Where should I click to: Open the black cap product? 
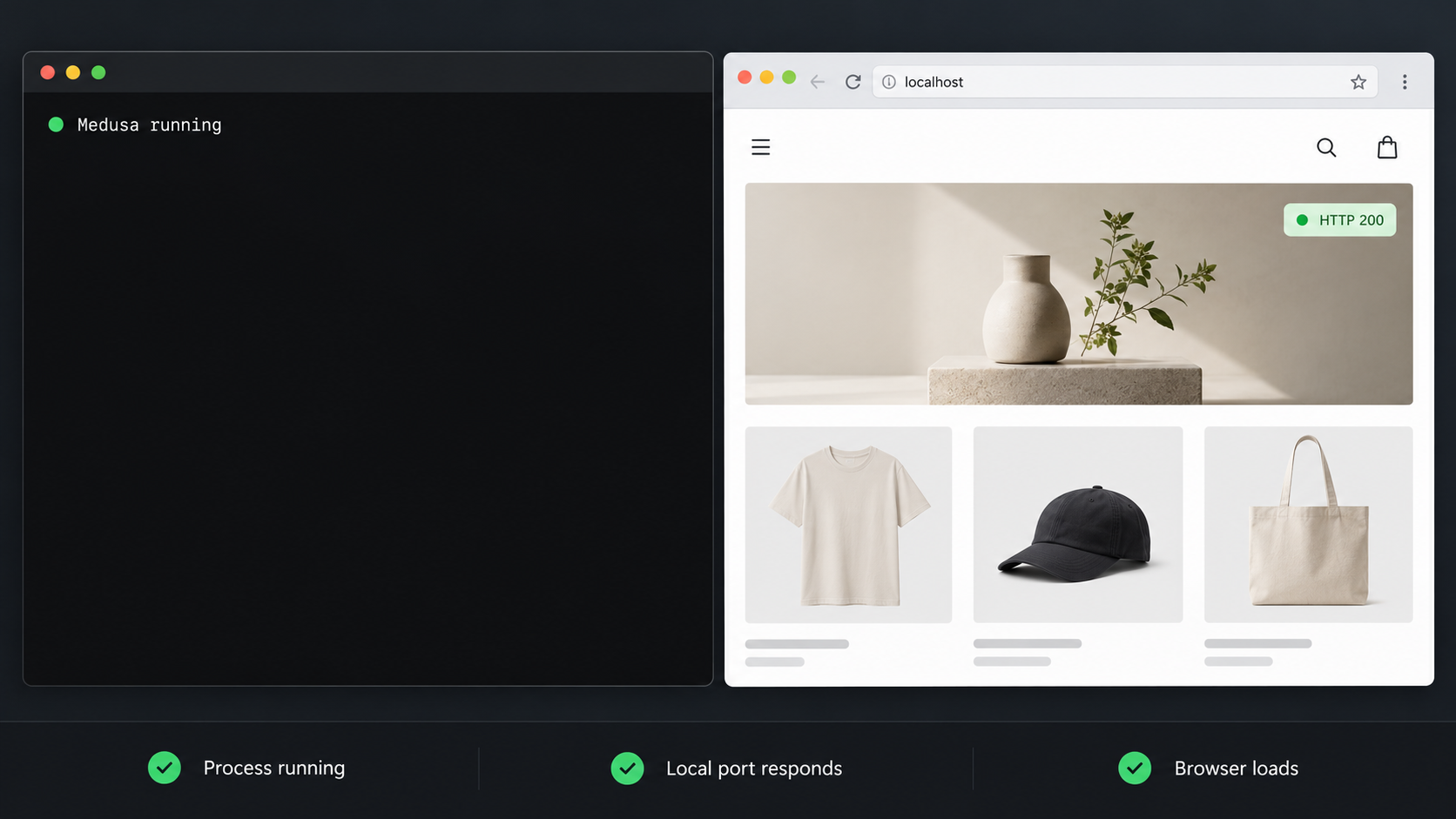1078,525
